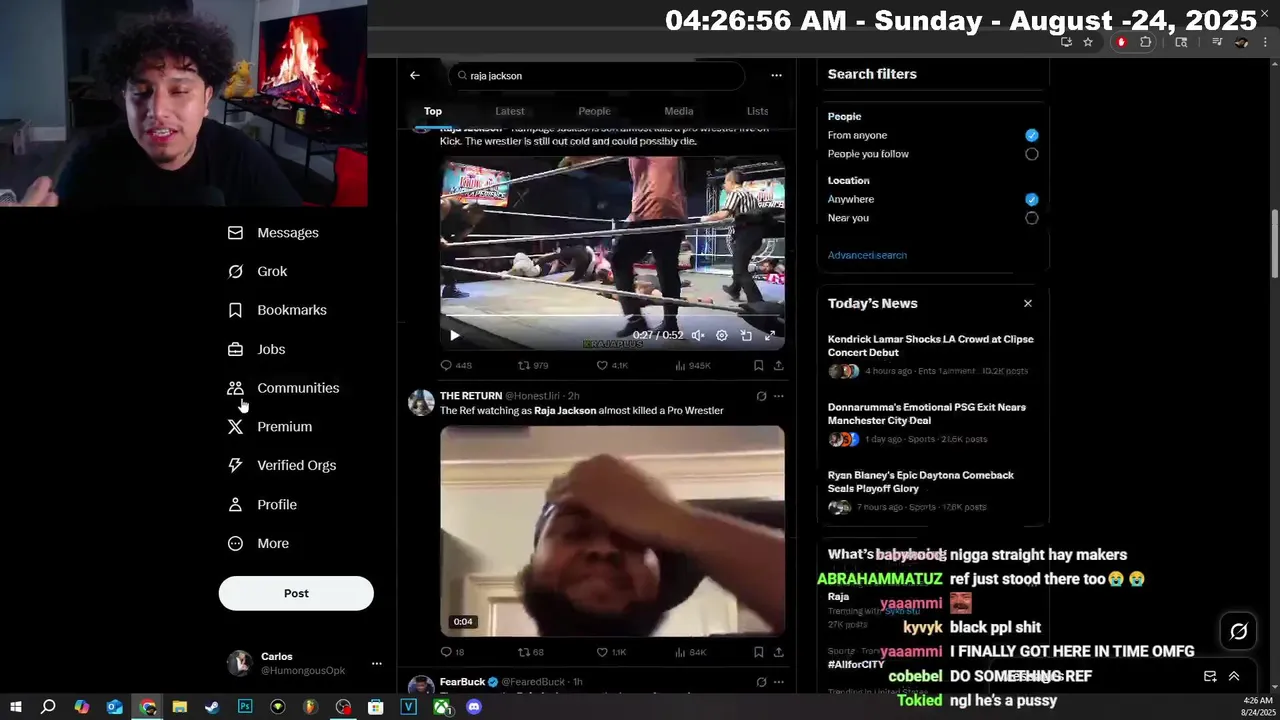Open Chrome extensions puzzle icon
1280x720 pixels.
[1146, 42]
